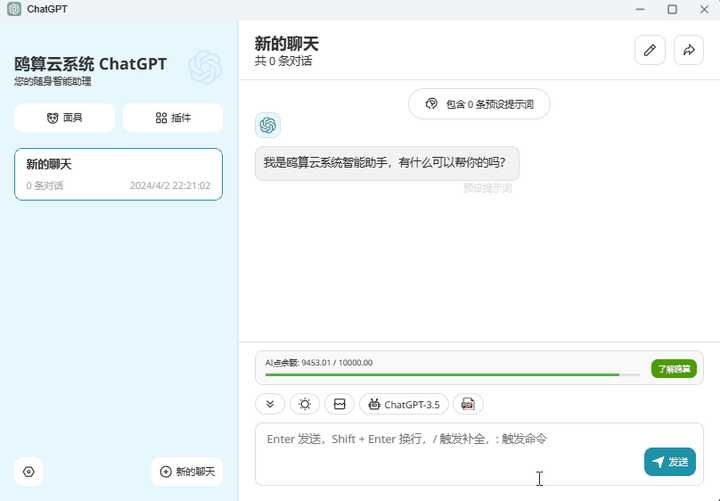Click the robot icon right of ChatGPT-3.5
The image size is (720, 501).
468,404
